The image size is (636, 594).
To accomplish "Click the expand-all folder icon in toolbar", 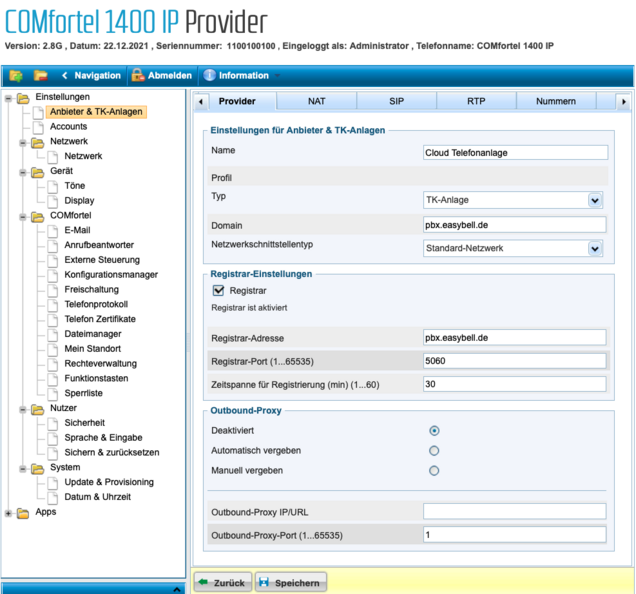I will [16, 75].
